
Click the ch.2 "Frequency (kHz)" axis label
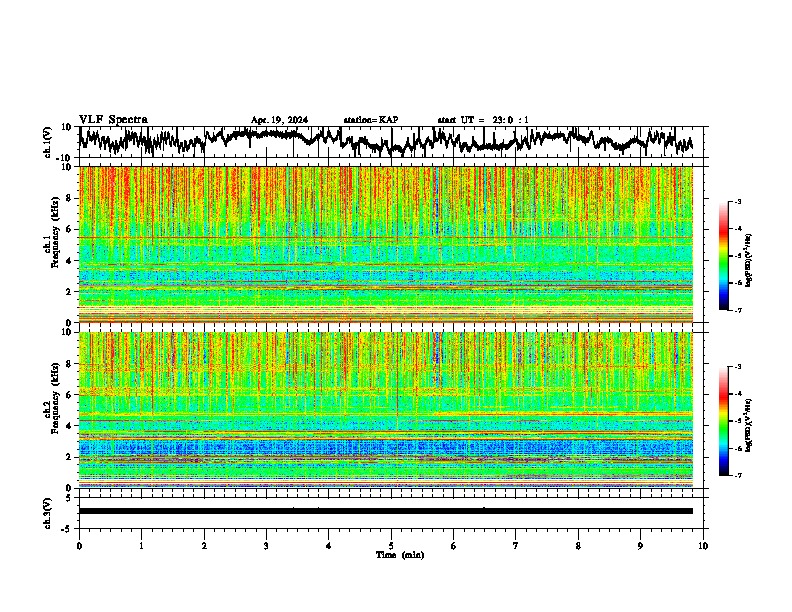pos(55,398)
